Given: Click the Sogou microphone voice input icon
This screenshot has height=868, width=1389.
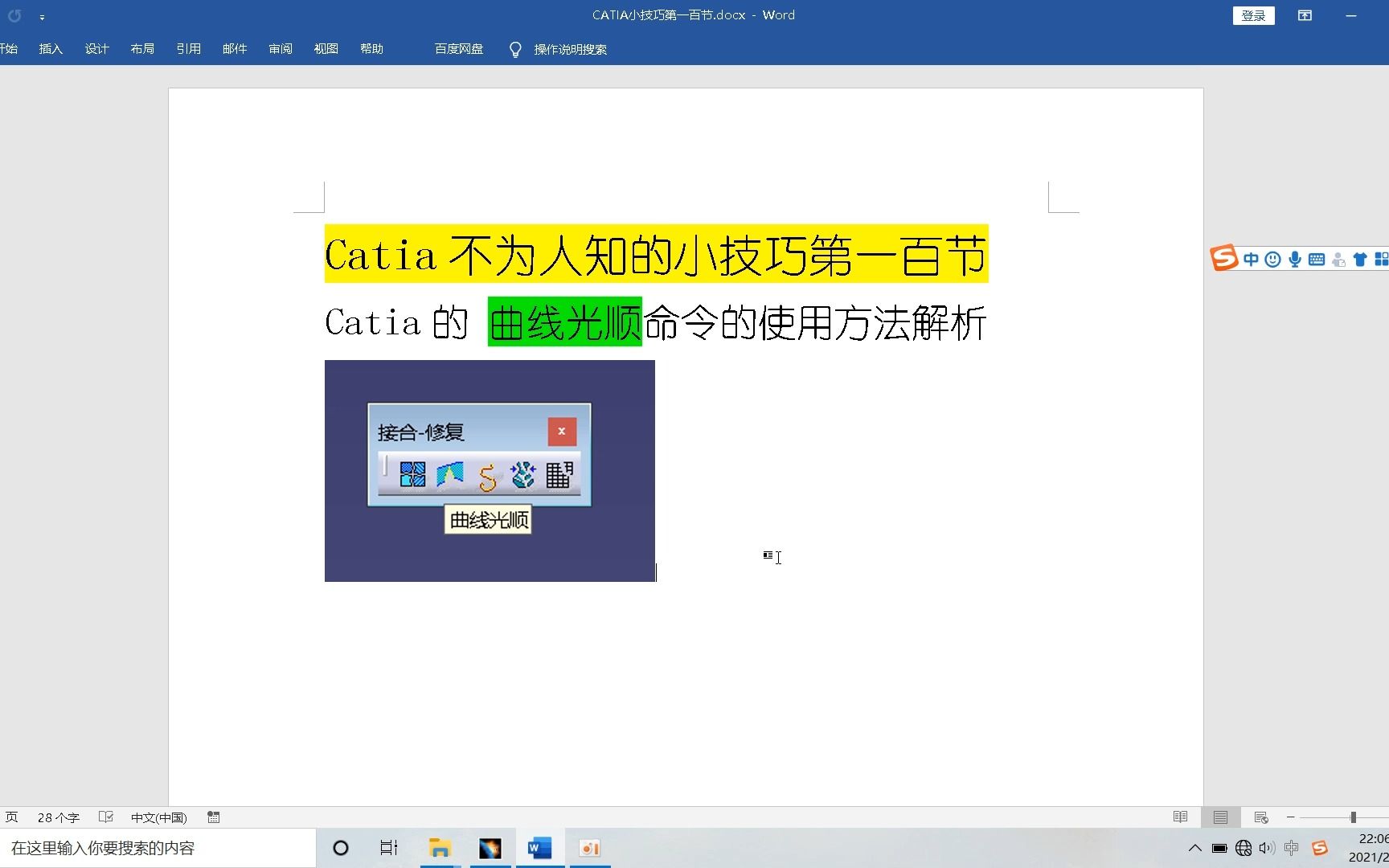Looking at the screenshot, I should [x=1294, y=259].
